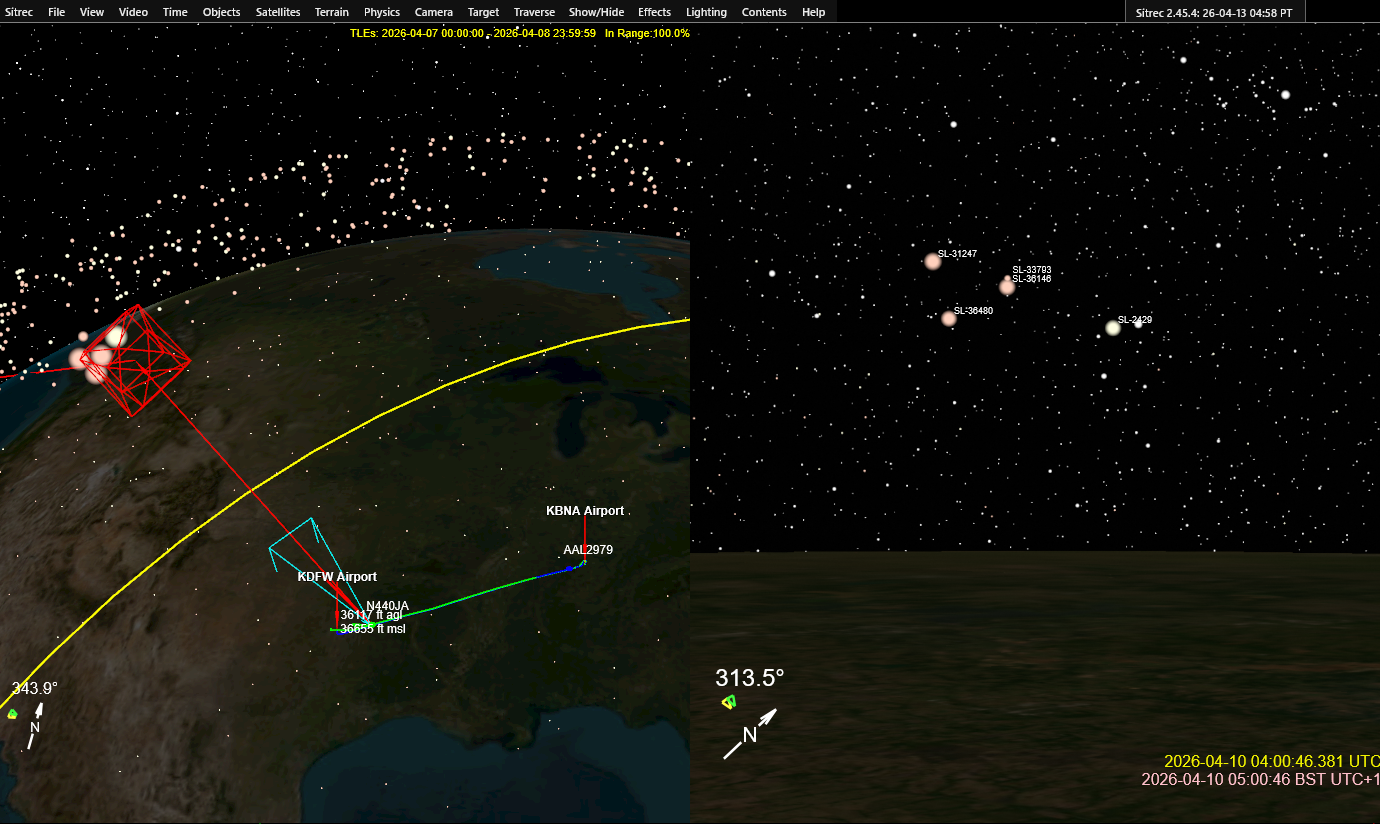Click the small yellow-green marker beside 313.5°

729,702
